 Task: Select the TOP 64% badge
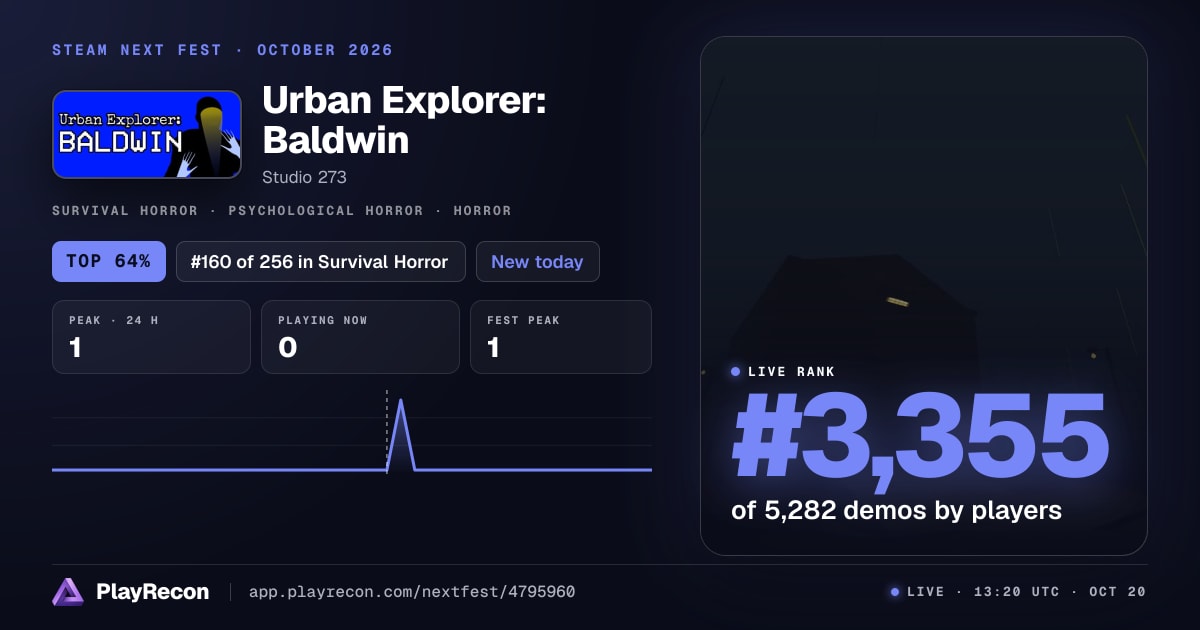tap(108, 262)
